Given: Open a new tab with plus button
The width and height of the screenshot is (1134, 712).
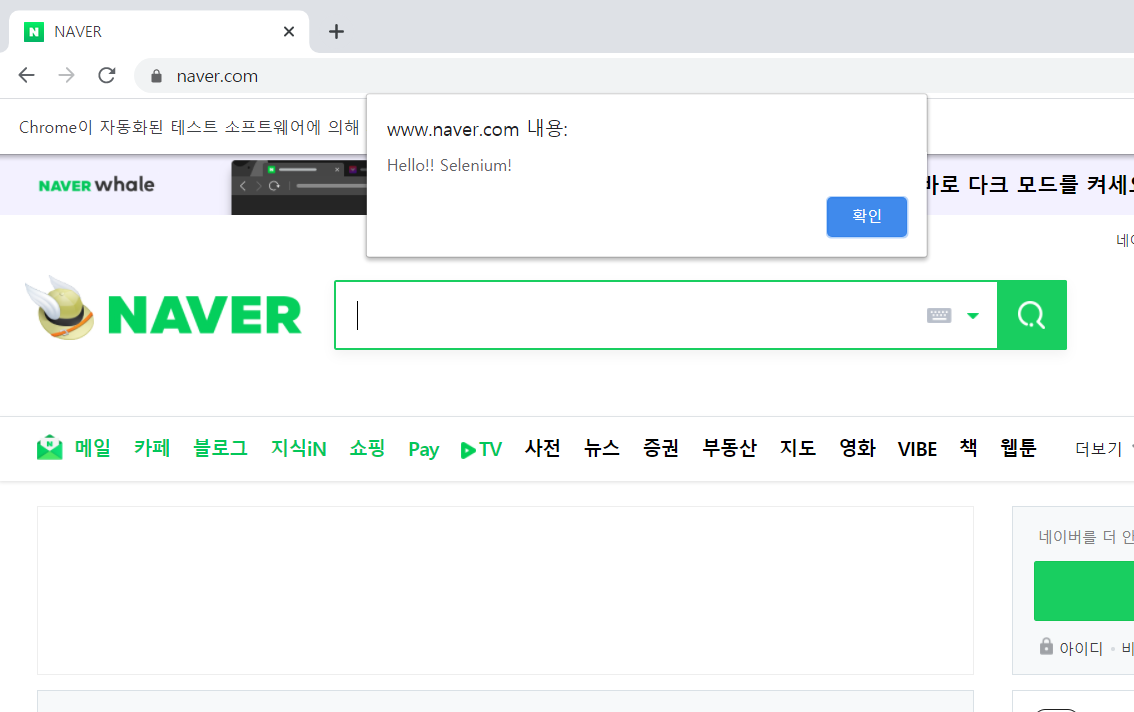Looking at the screenshot, I should click(336, 31).
